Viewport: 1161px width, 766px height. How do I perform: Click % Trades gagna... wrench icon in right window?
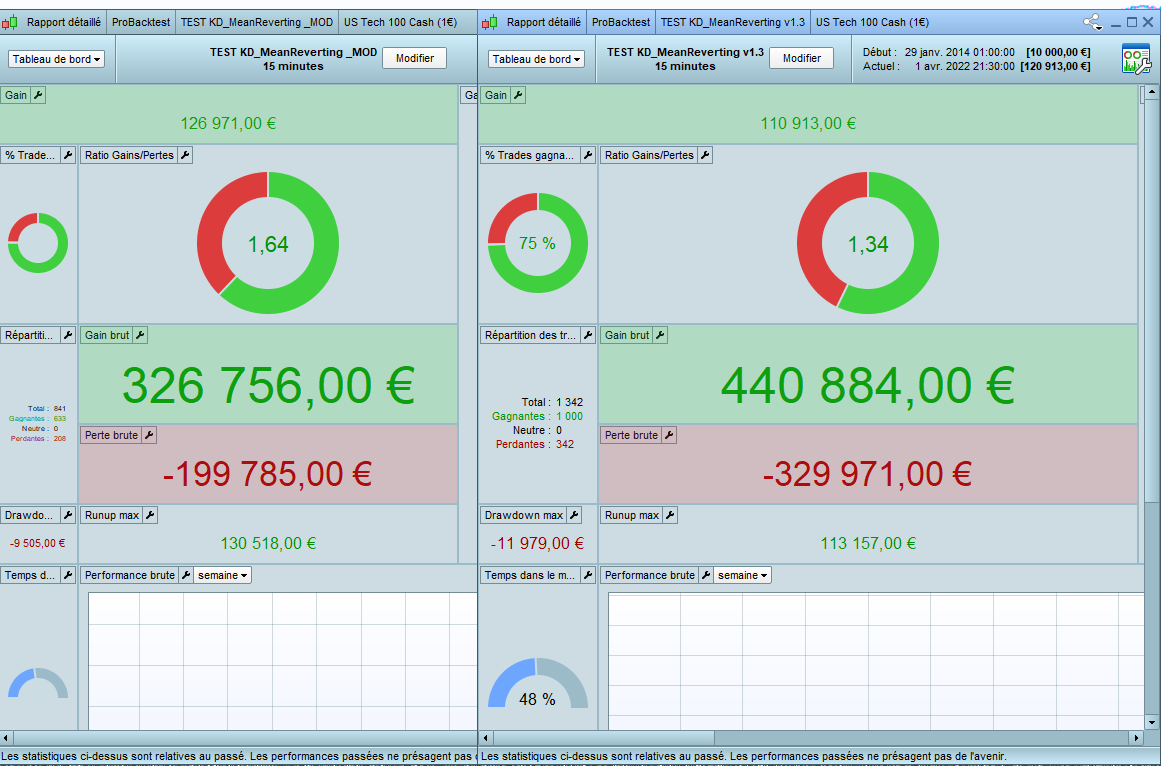(588, 155)
